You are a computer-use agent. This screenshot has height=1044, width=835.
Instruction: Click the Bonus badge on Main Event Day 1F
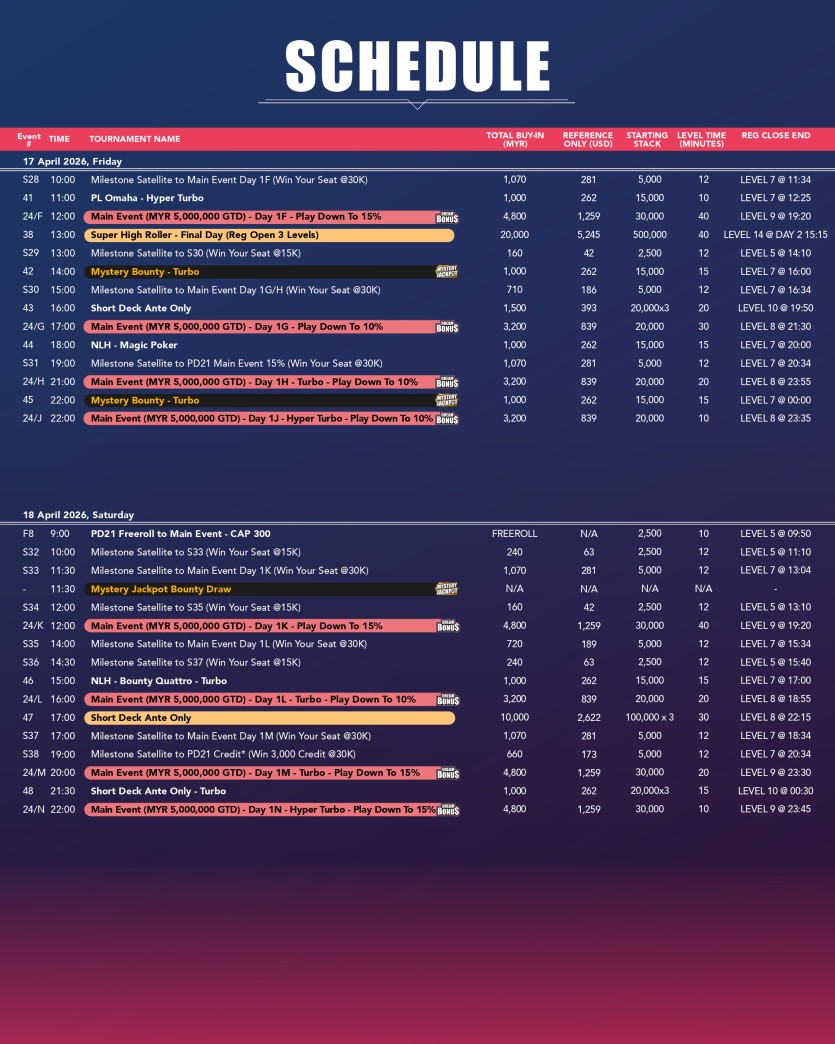pos(447,217)
